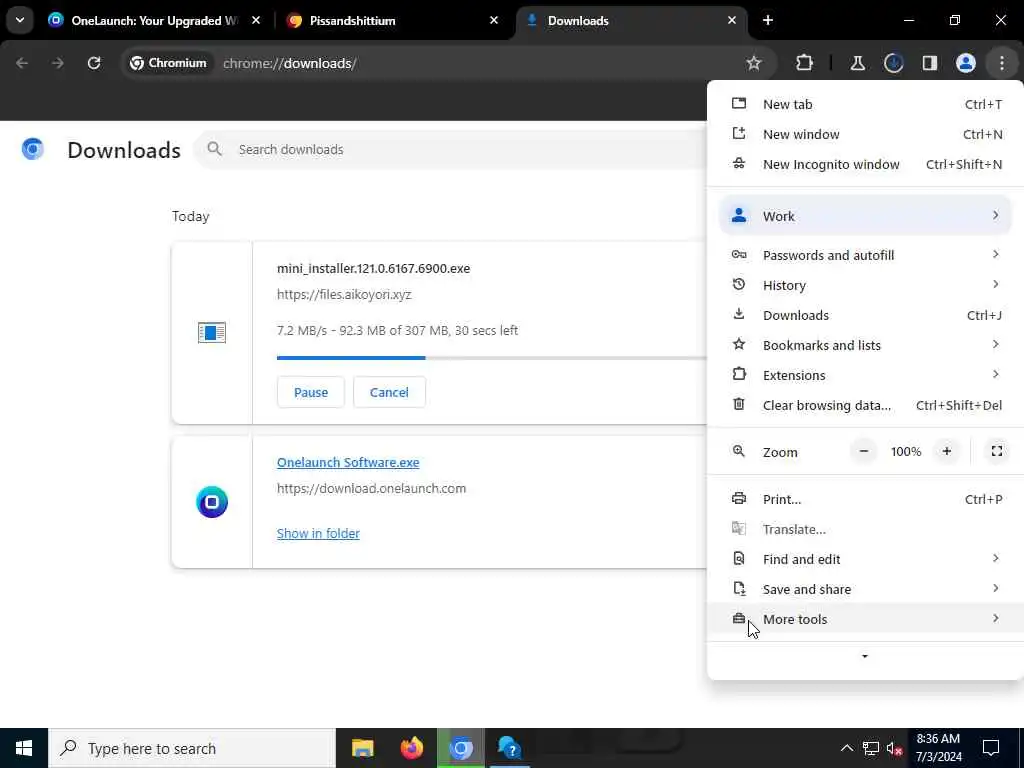
Task: Select New tab menu item
Action: 865,104
